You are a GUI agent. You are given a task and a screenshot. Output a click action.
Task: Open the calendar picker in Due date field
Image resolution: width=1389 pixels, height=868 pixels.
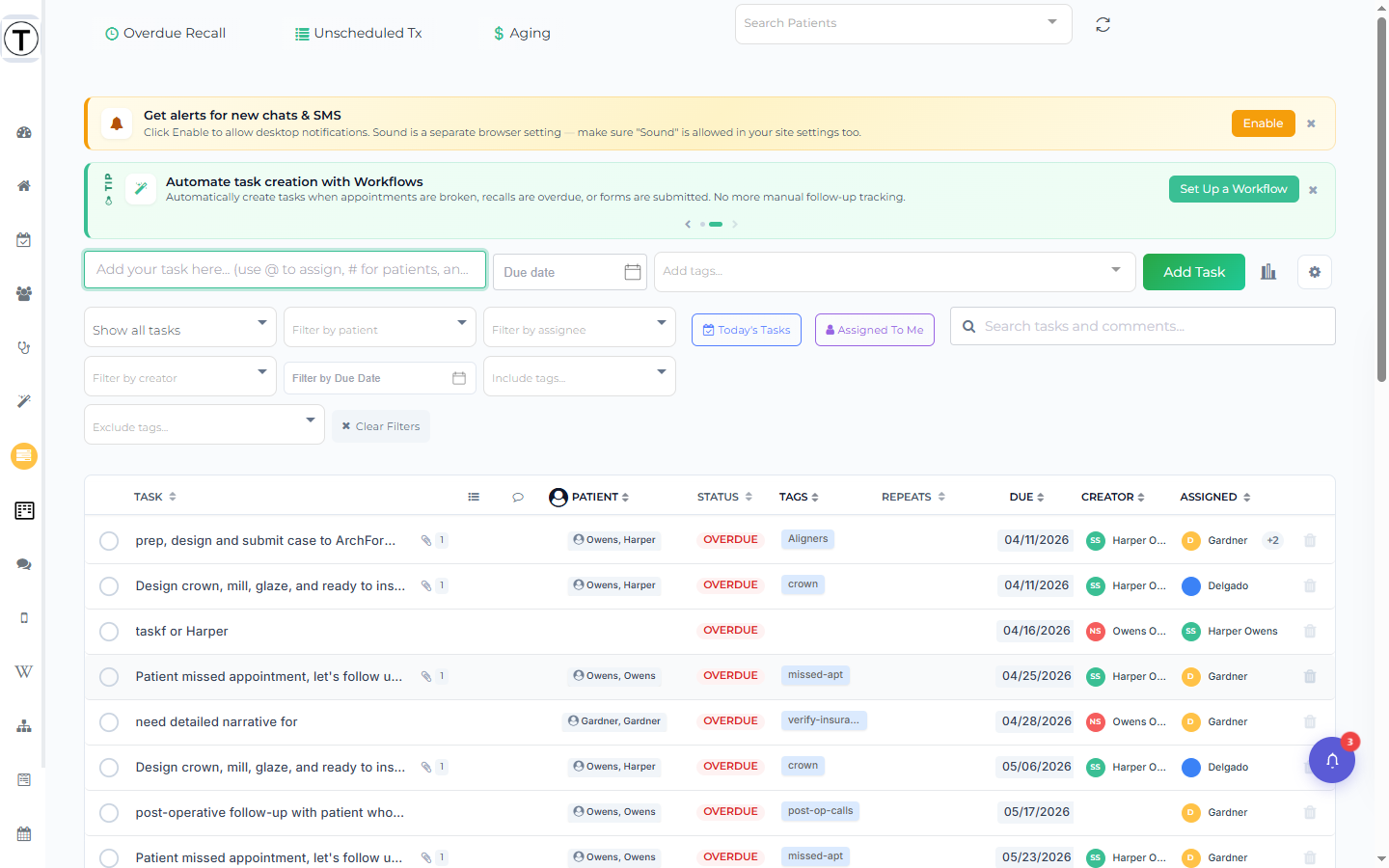(x=633, y=272)
